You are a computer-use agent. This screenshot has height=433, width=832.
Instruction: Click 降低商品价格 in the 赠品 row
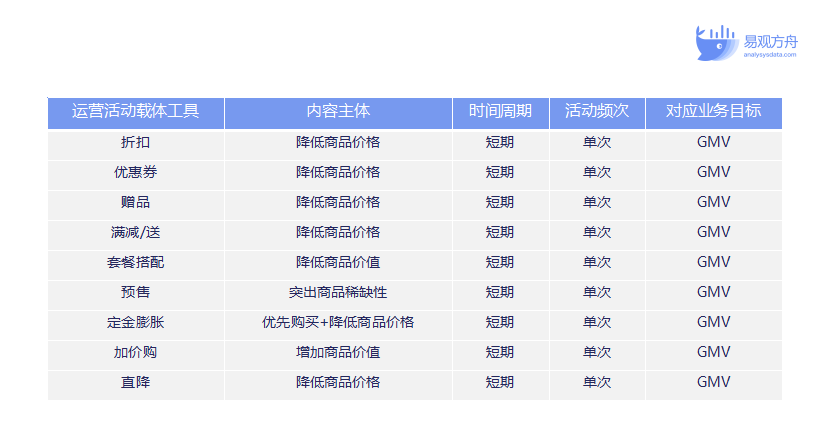pos(338,202)
